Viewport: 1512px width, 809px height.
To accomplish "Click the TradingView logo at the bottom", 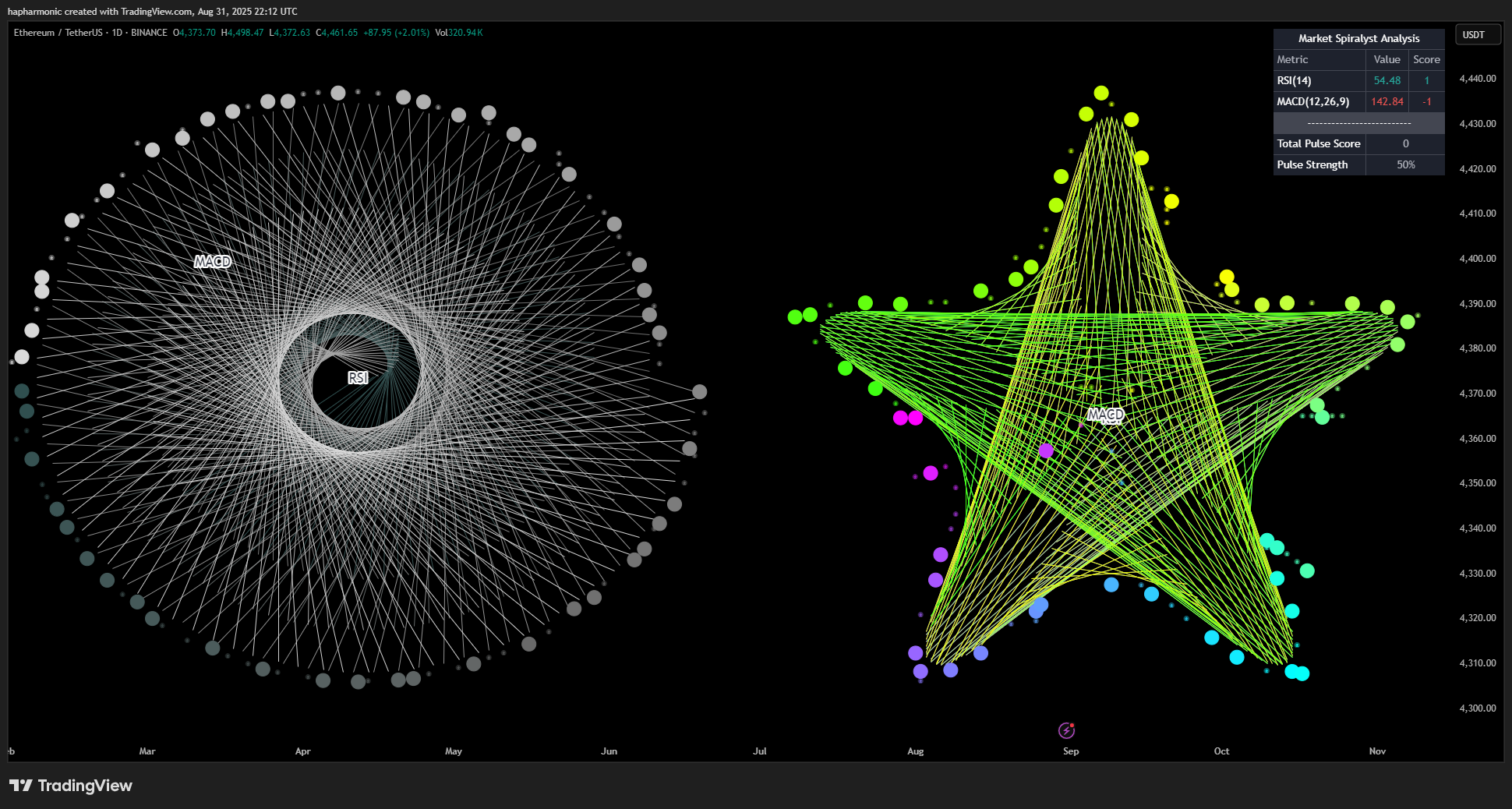I will (71, 786).
